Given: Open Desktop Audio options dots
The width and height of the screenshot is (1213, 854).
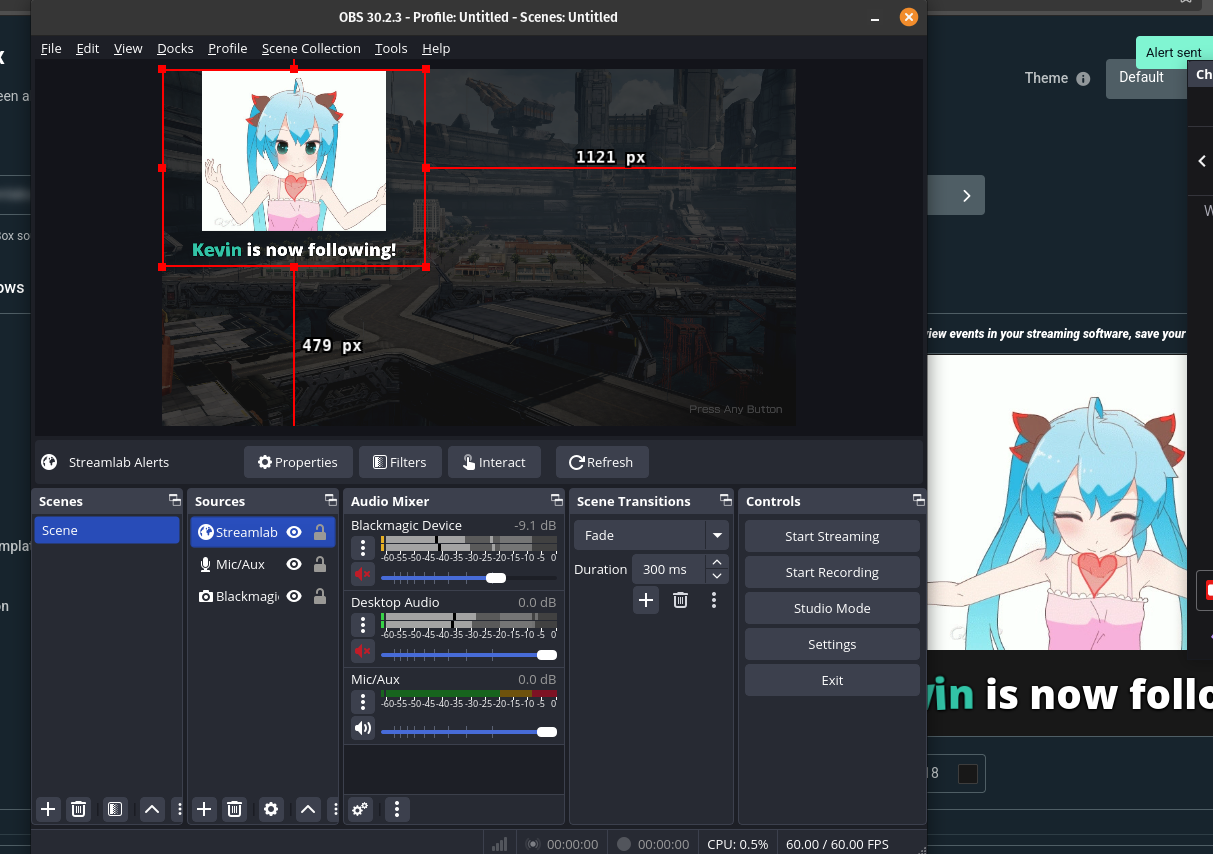Looking at the screenshot, I should [x=363, y=625].
